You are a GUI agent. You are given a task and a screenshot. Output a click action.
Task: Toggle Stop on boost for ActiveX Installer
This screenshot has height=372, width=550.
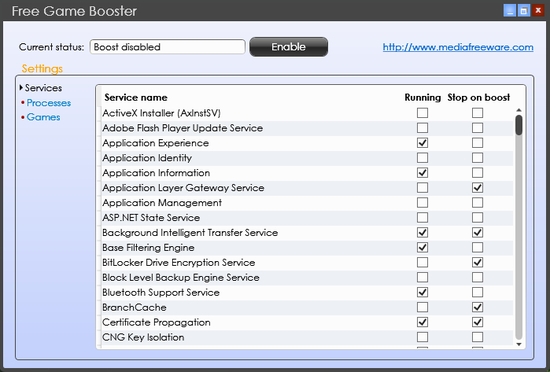pyautogui.click(x=477, y=113)
